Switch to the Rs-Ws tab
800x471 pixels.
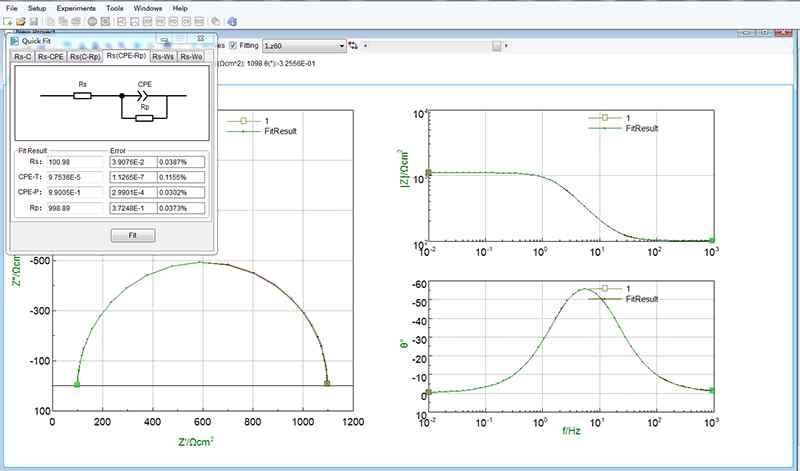pos(163,57)
